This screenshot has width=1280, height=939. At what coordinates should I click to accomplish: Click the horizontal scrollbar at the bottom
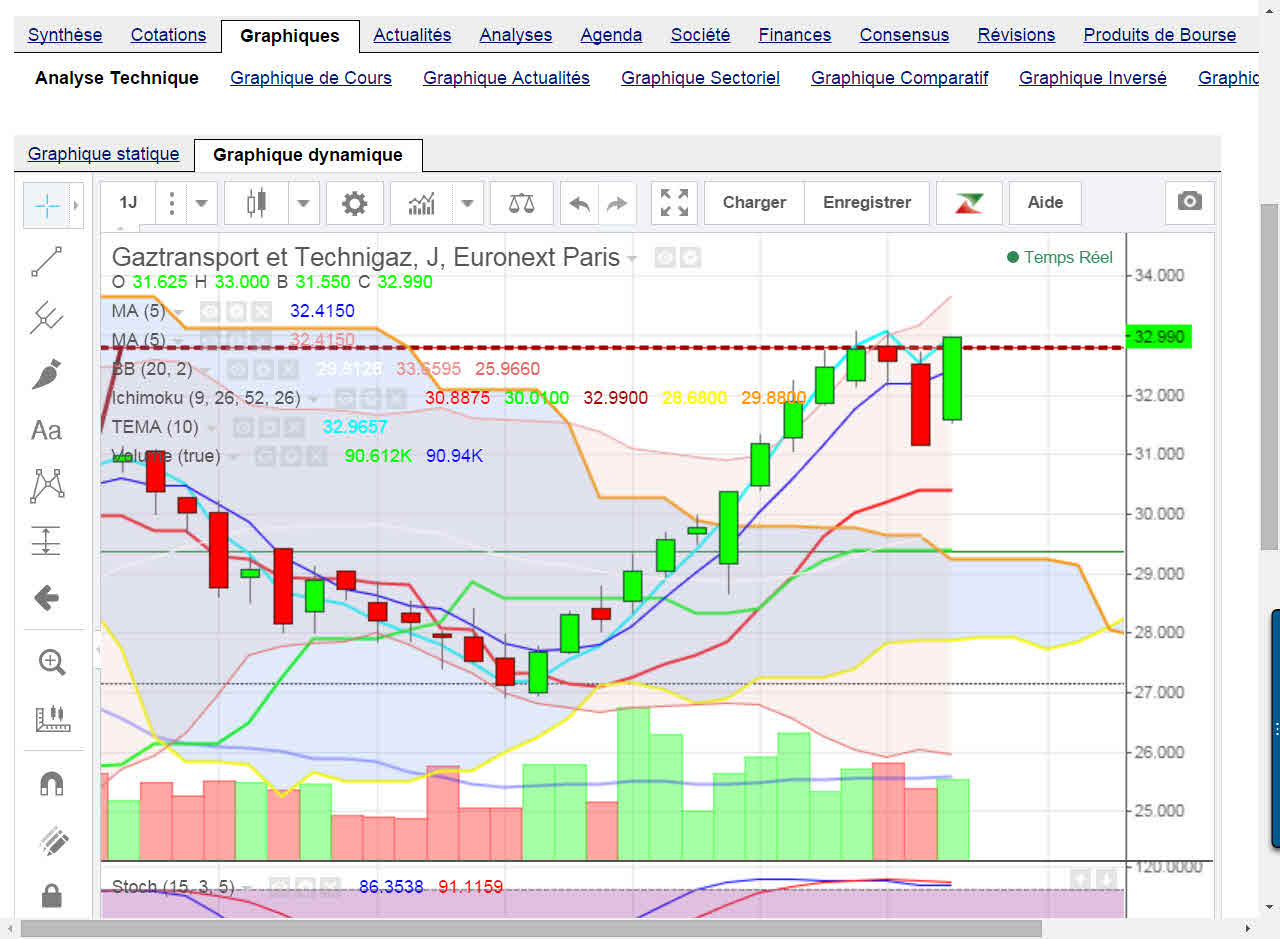tap(530, 929)
